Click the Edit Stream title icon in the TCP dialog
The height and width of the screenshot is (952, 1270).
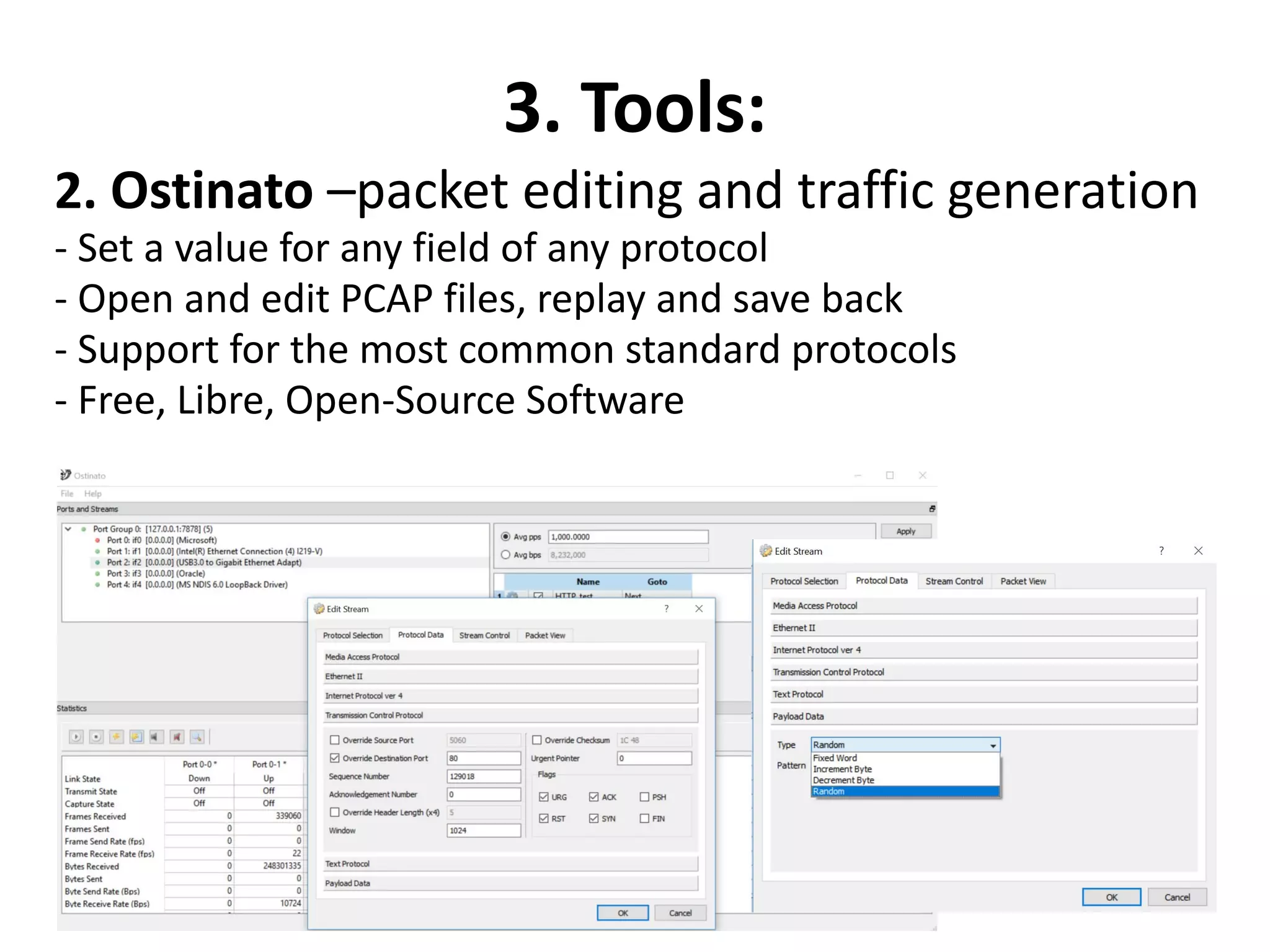point(319,609)
